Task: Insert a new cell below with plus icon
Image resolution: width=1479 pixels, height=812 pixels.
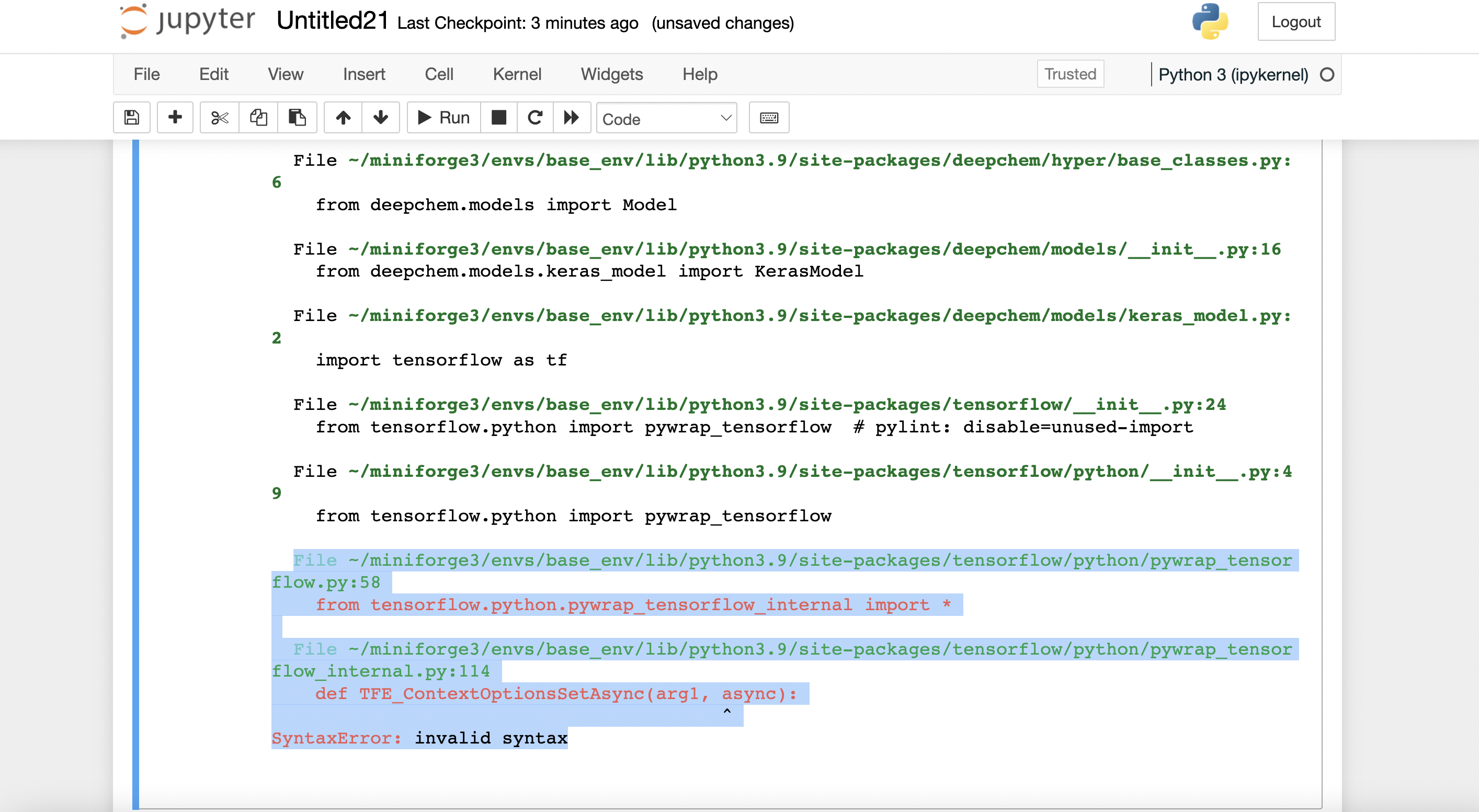Action: point(175,117)
